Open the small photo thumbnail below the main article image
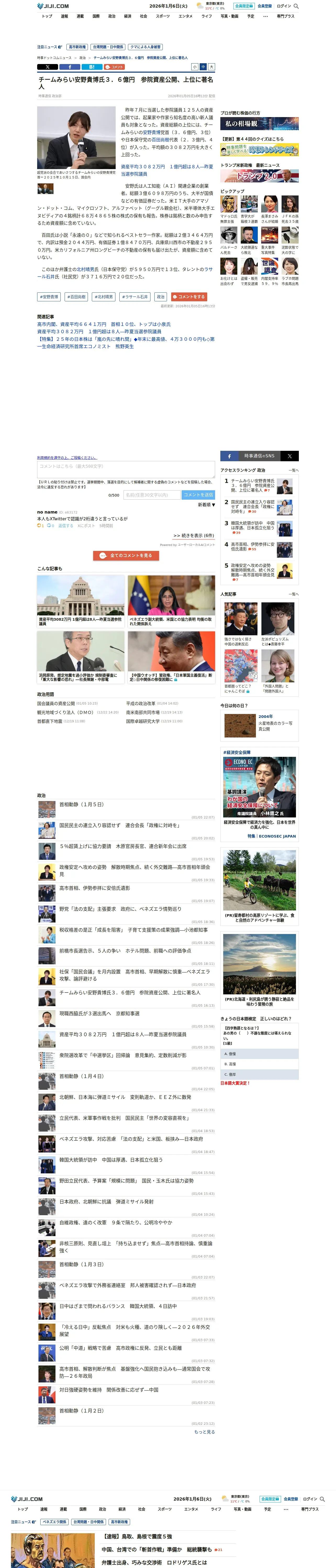The image size is (336, 1568). (x=45, y=189)
